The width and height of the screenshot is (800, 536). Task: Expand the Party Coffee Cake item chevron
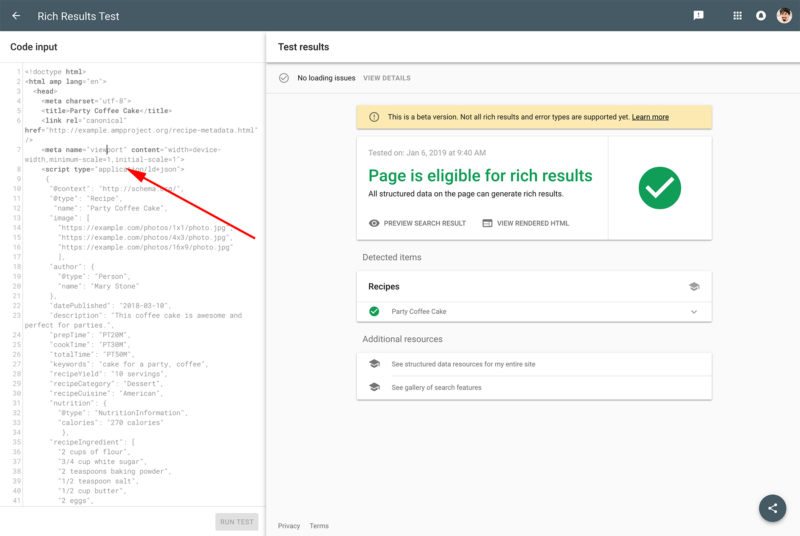click(694, 312)
